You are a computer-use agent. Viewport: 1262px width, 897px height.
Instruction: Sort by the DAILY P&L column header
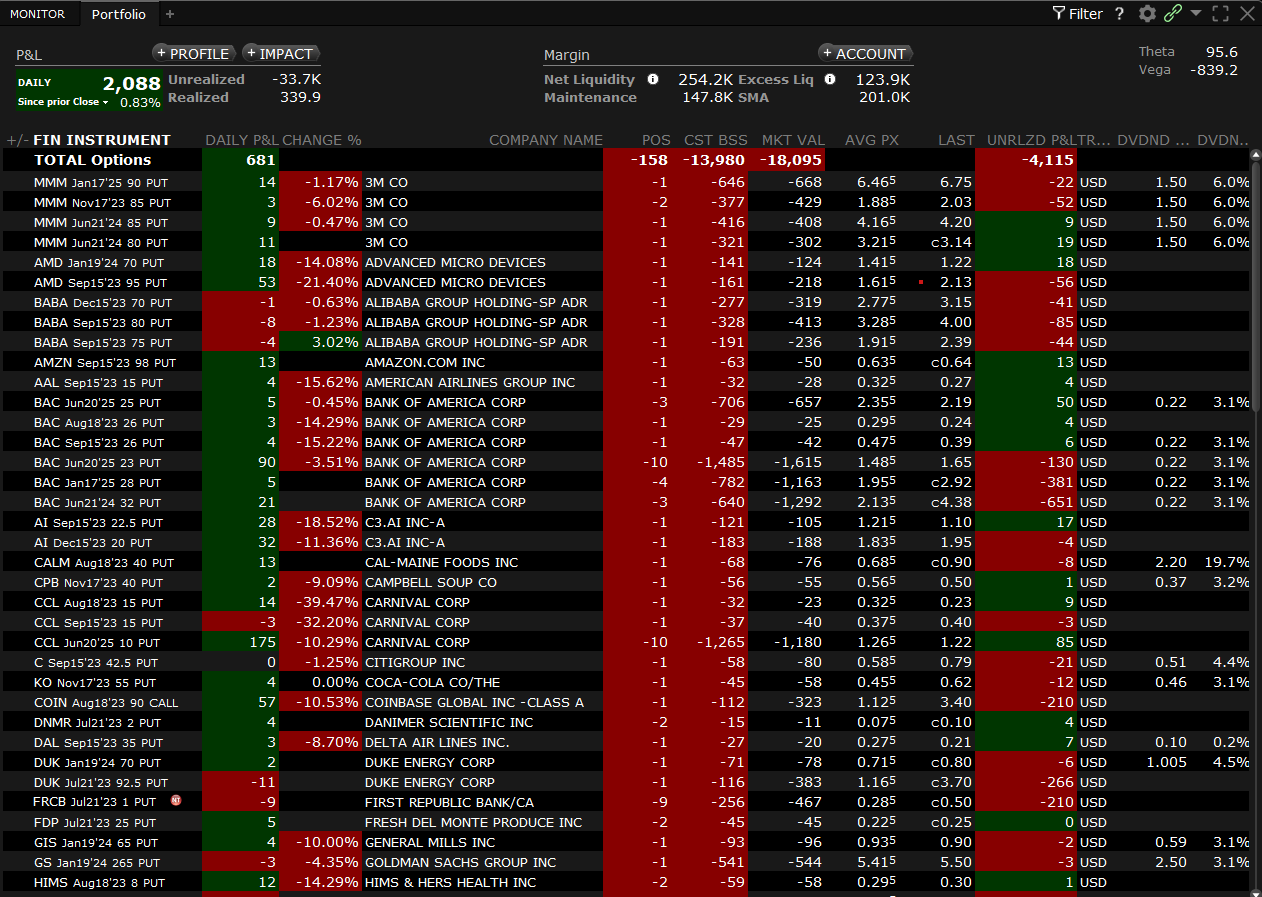coord(240,140)
